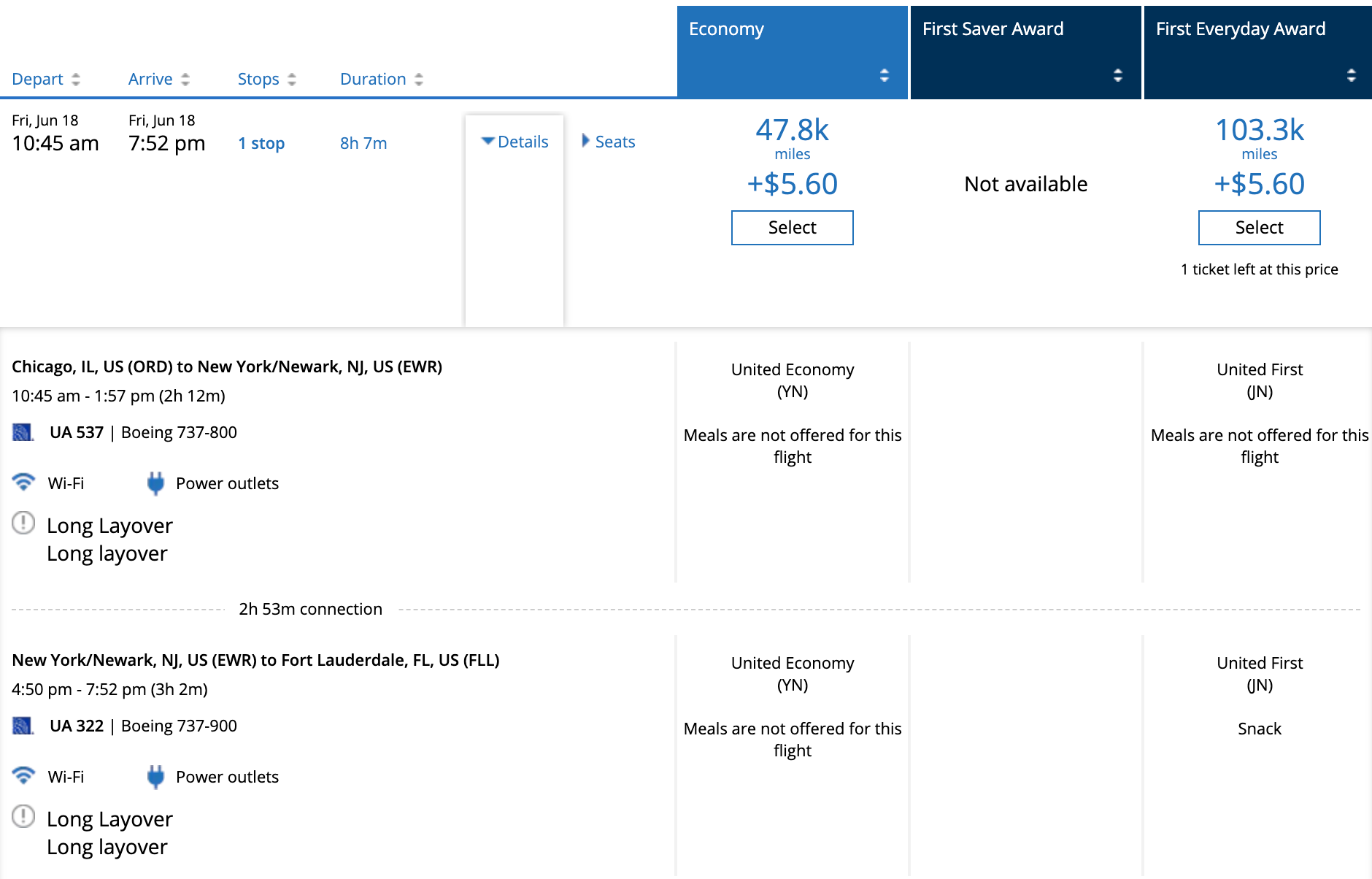Click Wi-Fi icon for UA 537 flight

point(23,482)
